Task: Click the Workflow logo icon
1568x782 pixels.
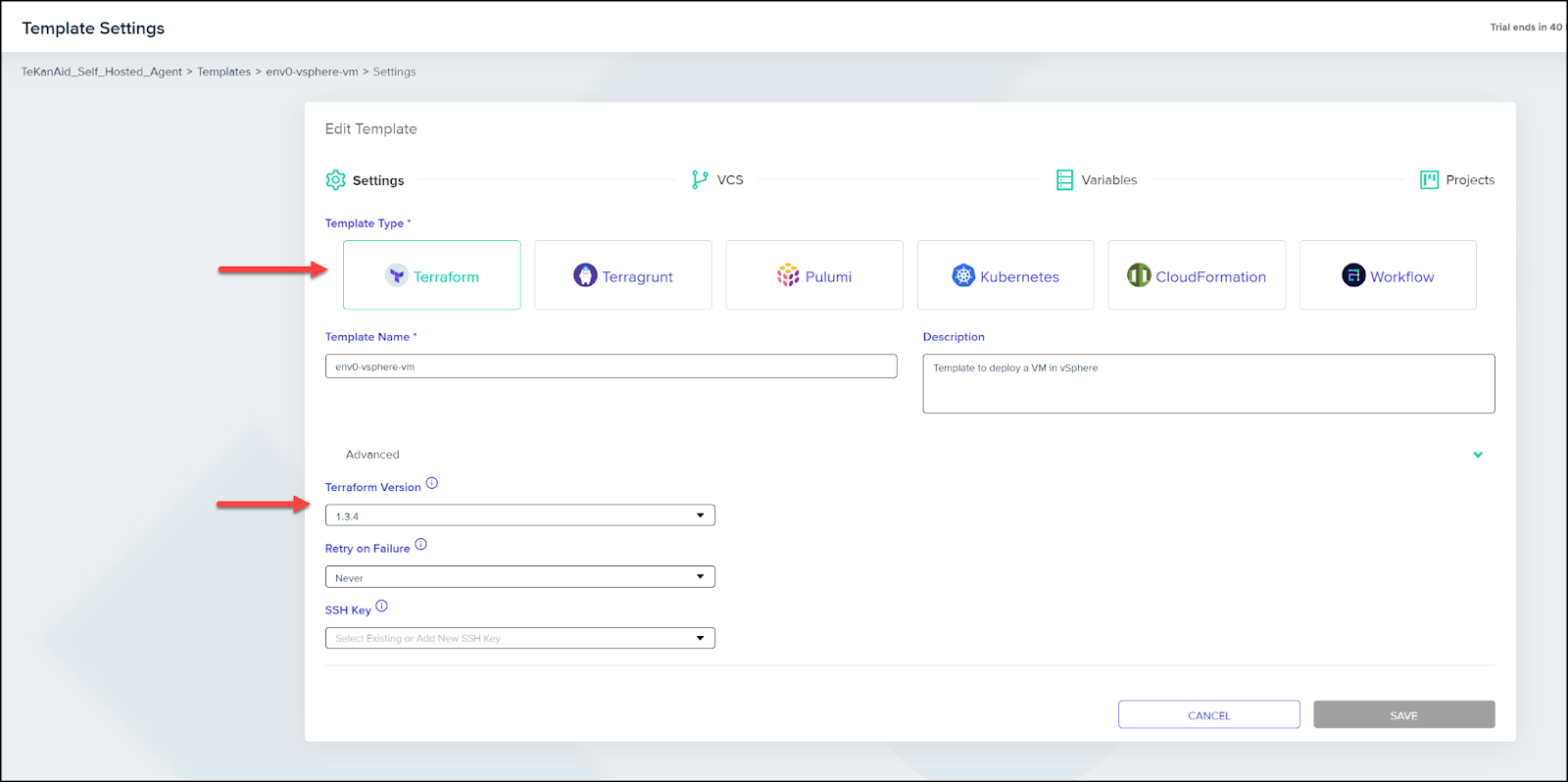Action: 1353,275
